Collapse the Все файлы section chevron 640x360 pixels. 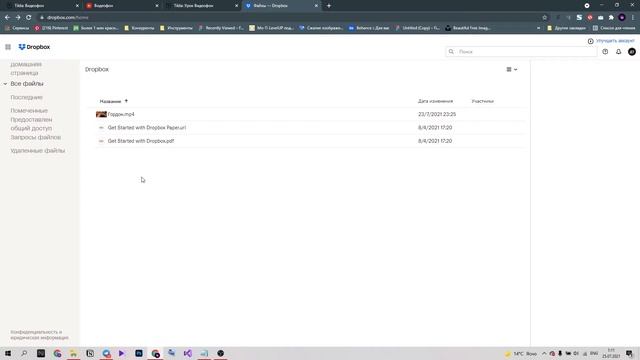(5, 84)
